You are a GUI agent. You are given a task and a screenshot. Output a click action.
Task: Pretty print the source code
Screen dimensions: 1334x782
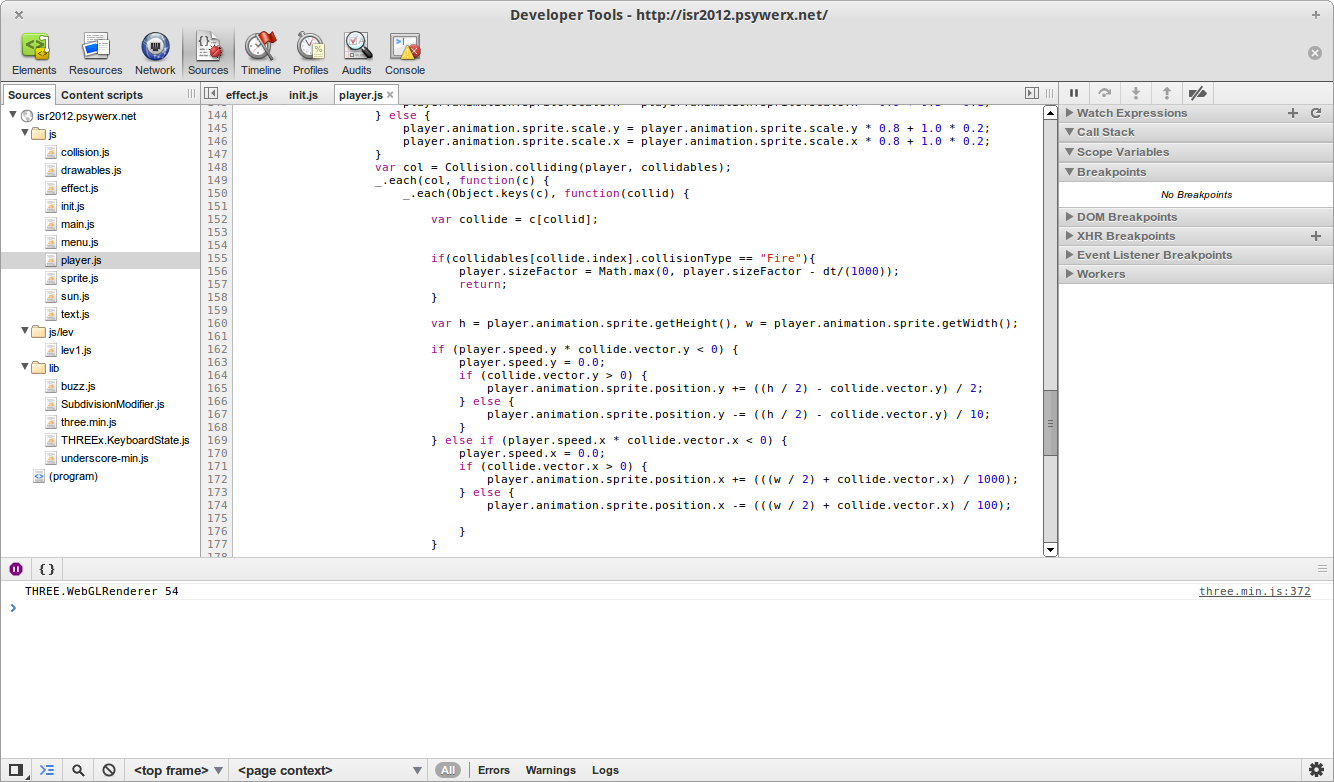pyautogui.click(x=47, y=568)
